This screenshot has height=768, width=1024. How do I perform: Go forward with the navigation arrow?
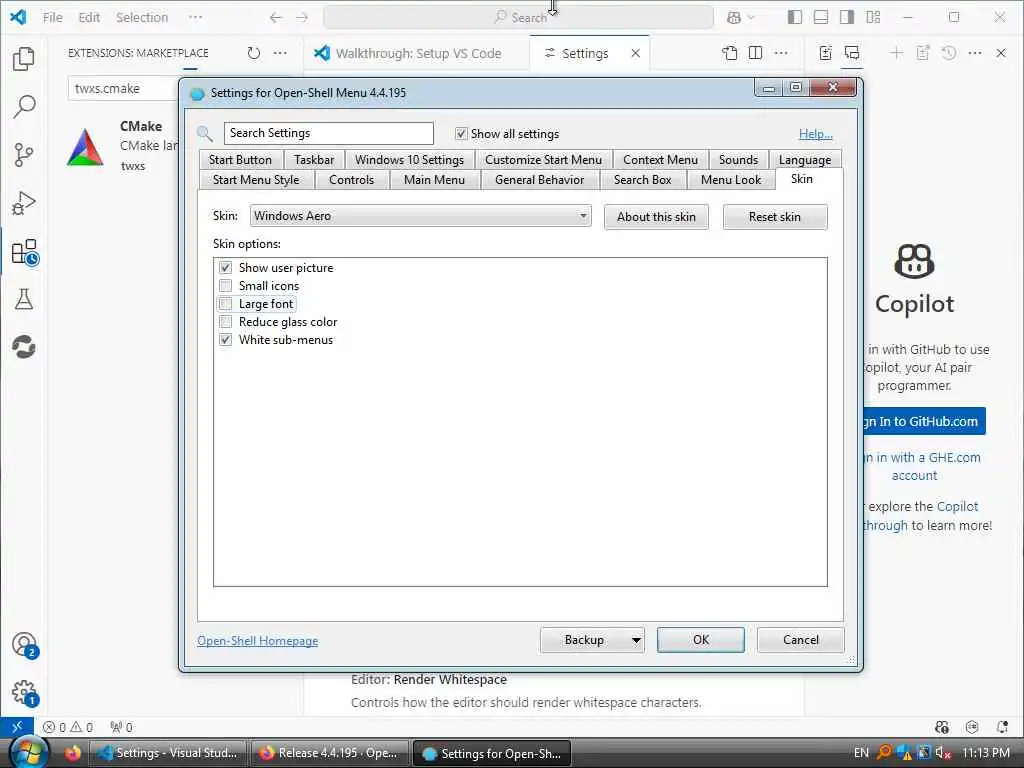tap(302, 18)
